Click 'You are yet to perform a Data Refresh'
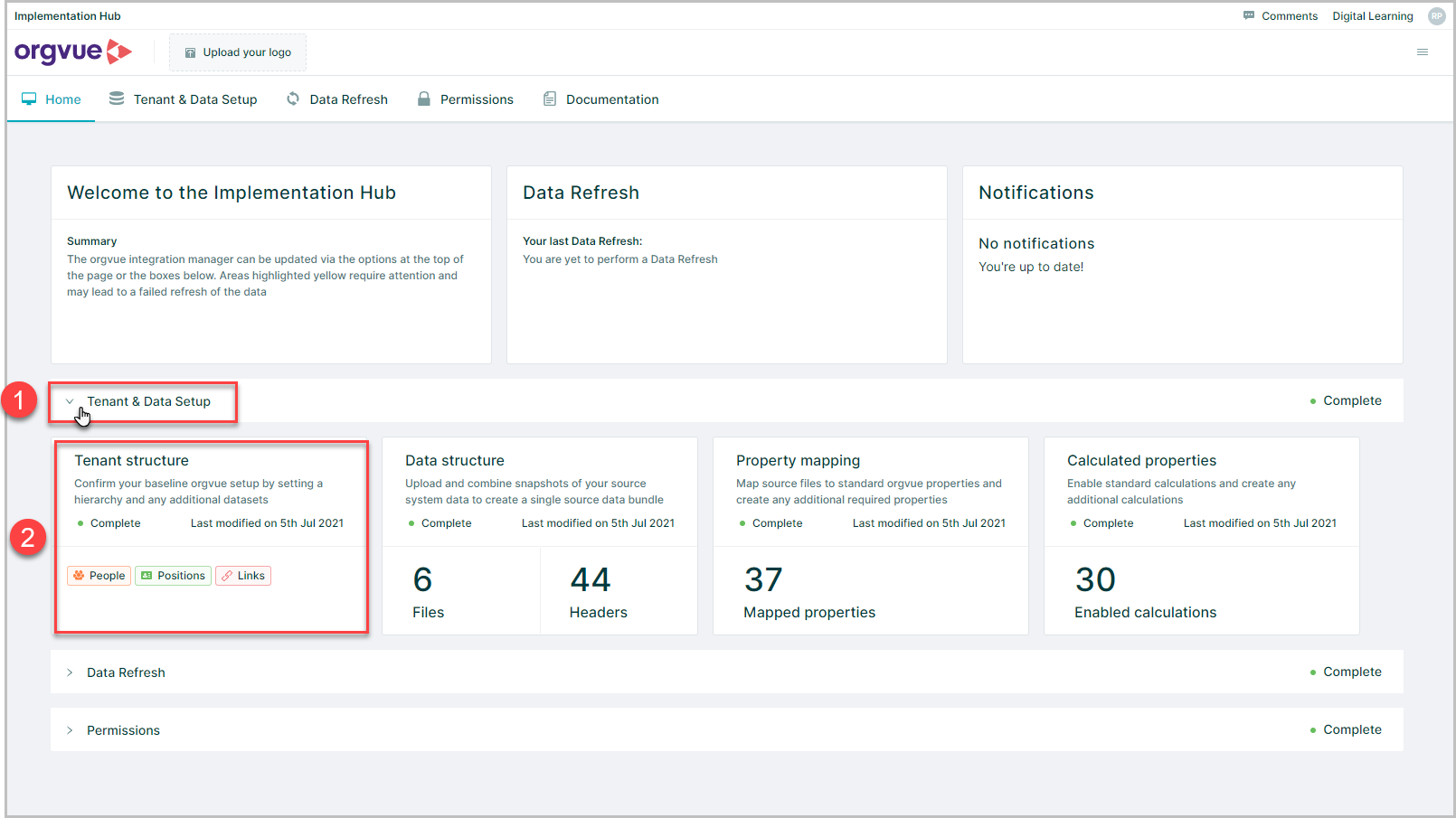Image resolution: width=1456 pixels, height=818 pixels. pyautogui.click(x=620, y=259)
